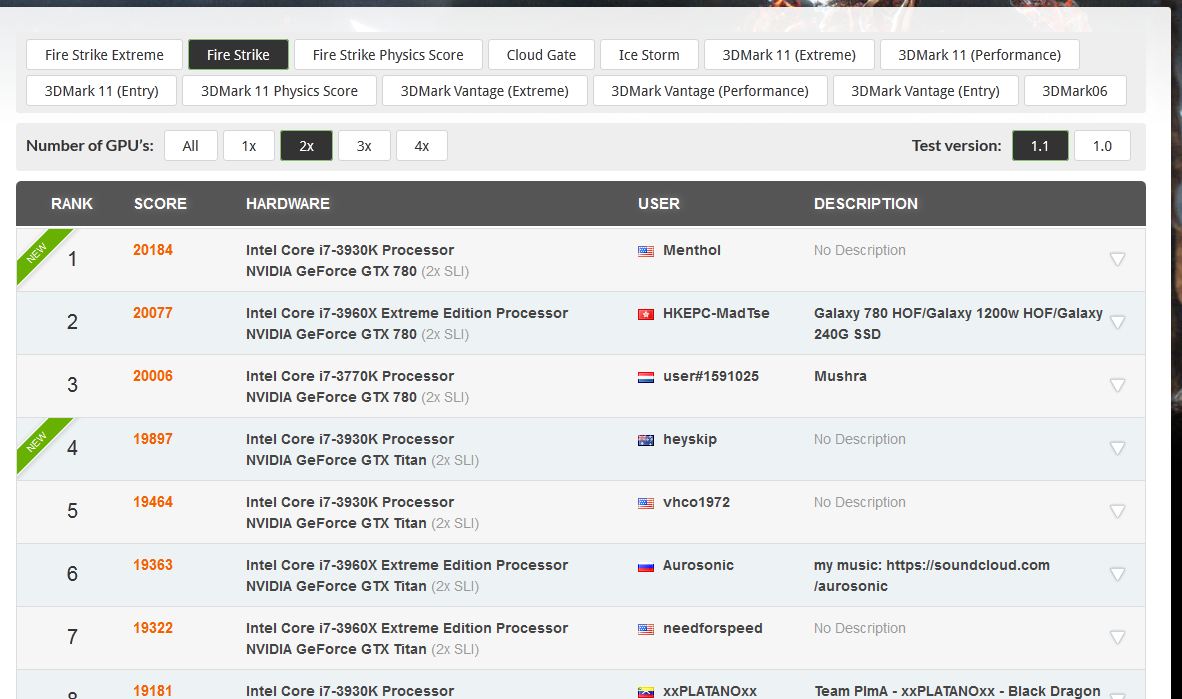Screen dimensions: 1182x699
Task: Click the flag icon beside heyskip
Action: point(646,440)
